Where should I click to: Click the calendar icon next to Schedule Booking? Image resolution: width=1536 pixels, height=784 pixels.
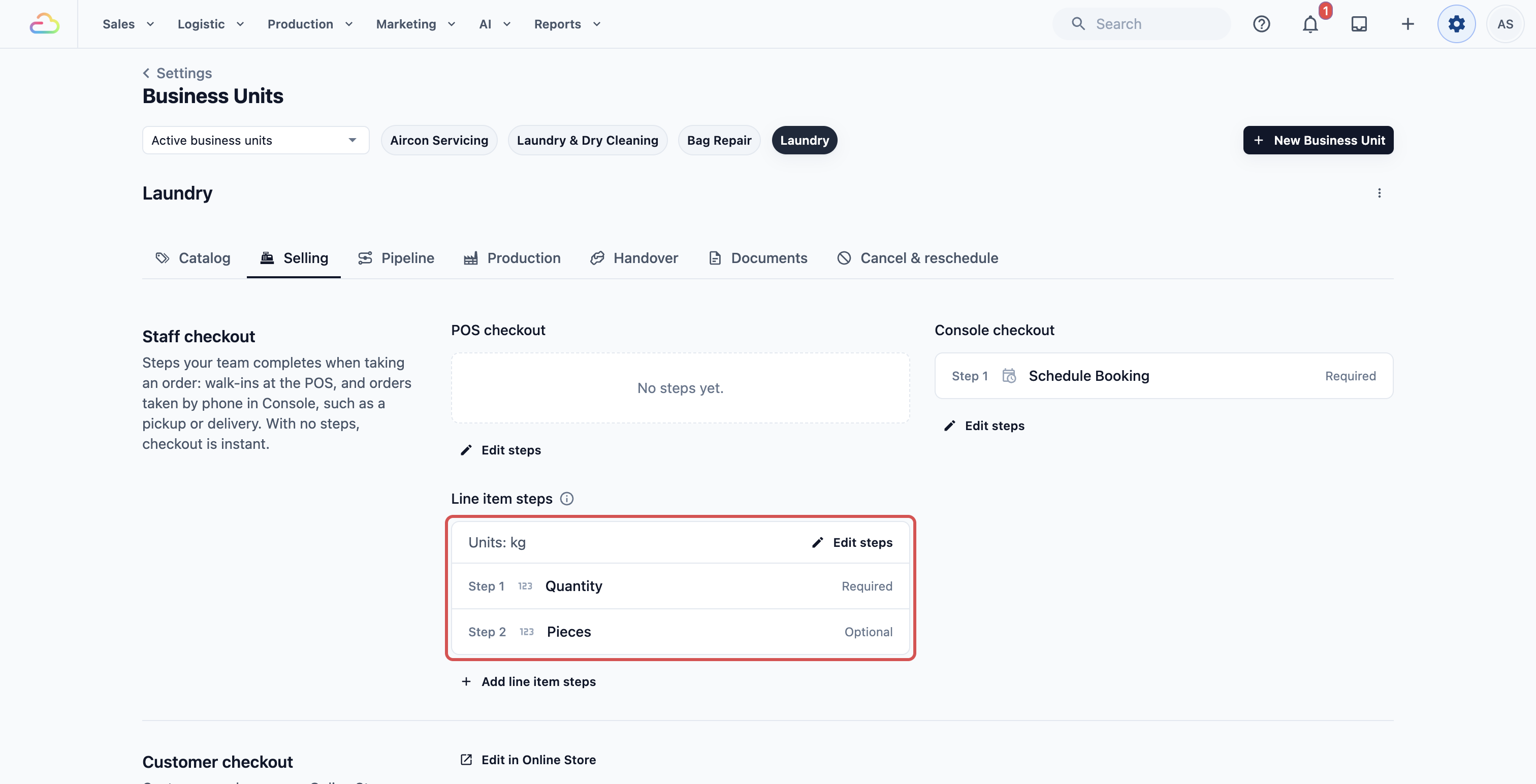click(1009, 376)
